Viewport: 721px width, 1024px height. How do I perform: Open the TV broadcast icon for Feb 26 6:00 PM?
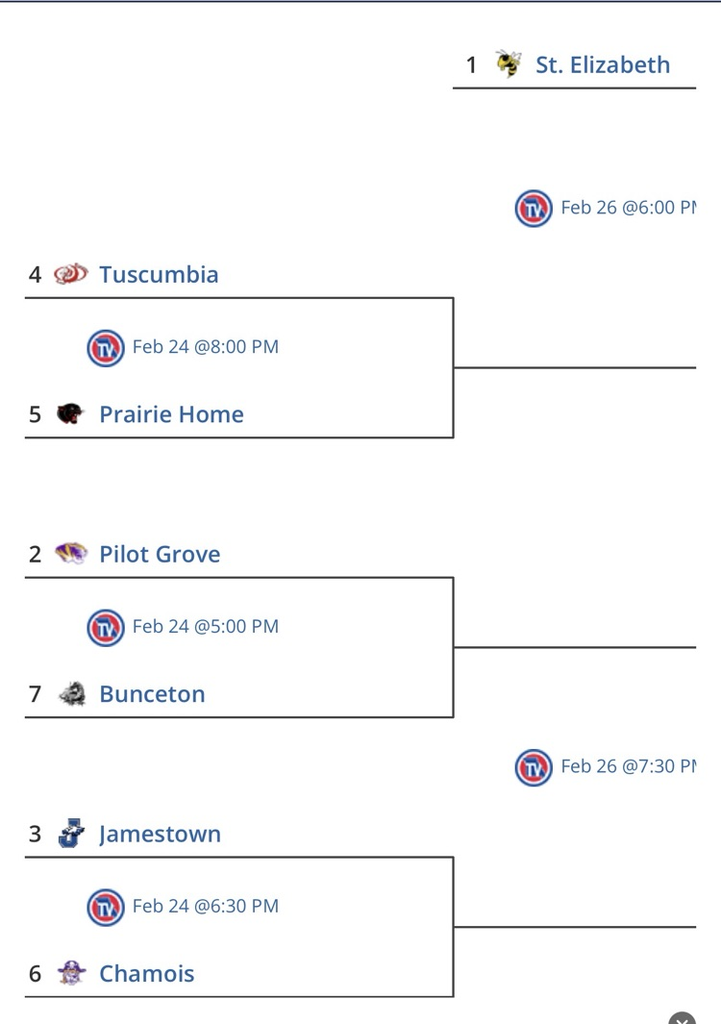(x=534, y=208)
